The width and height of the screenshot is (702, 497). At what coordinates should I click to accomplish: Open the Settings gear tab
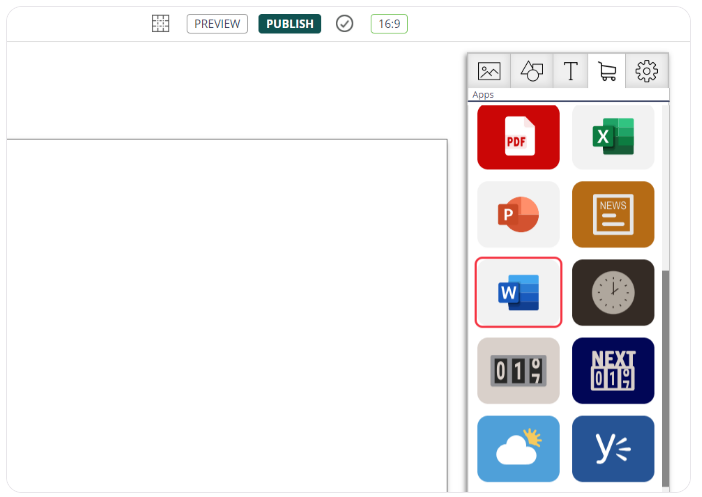pyautogui.click(x=646, y=71)
